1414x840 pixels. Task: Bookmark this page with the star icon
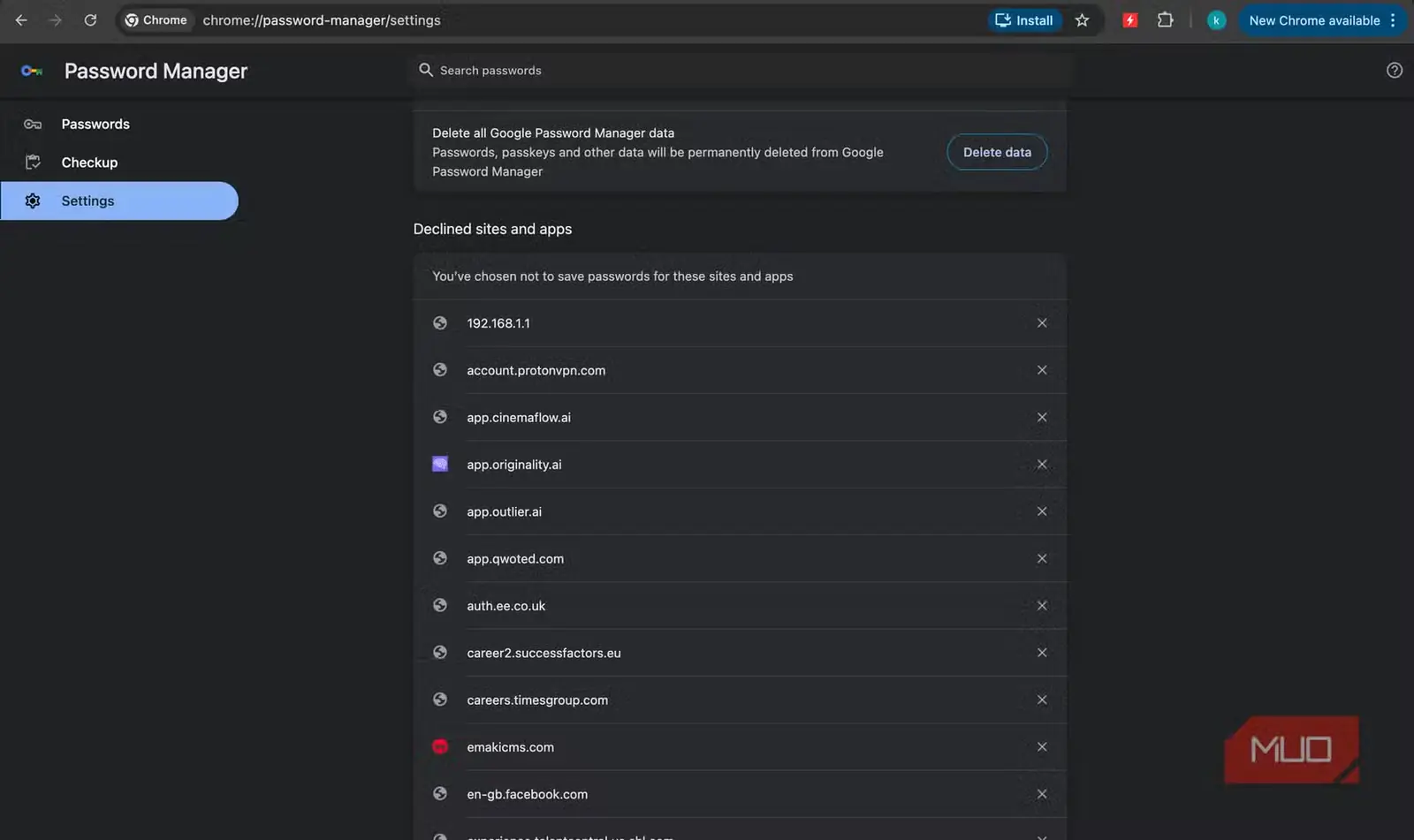click(1082, 20)
